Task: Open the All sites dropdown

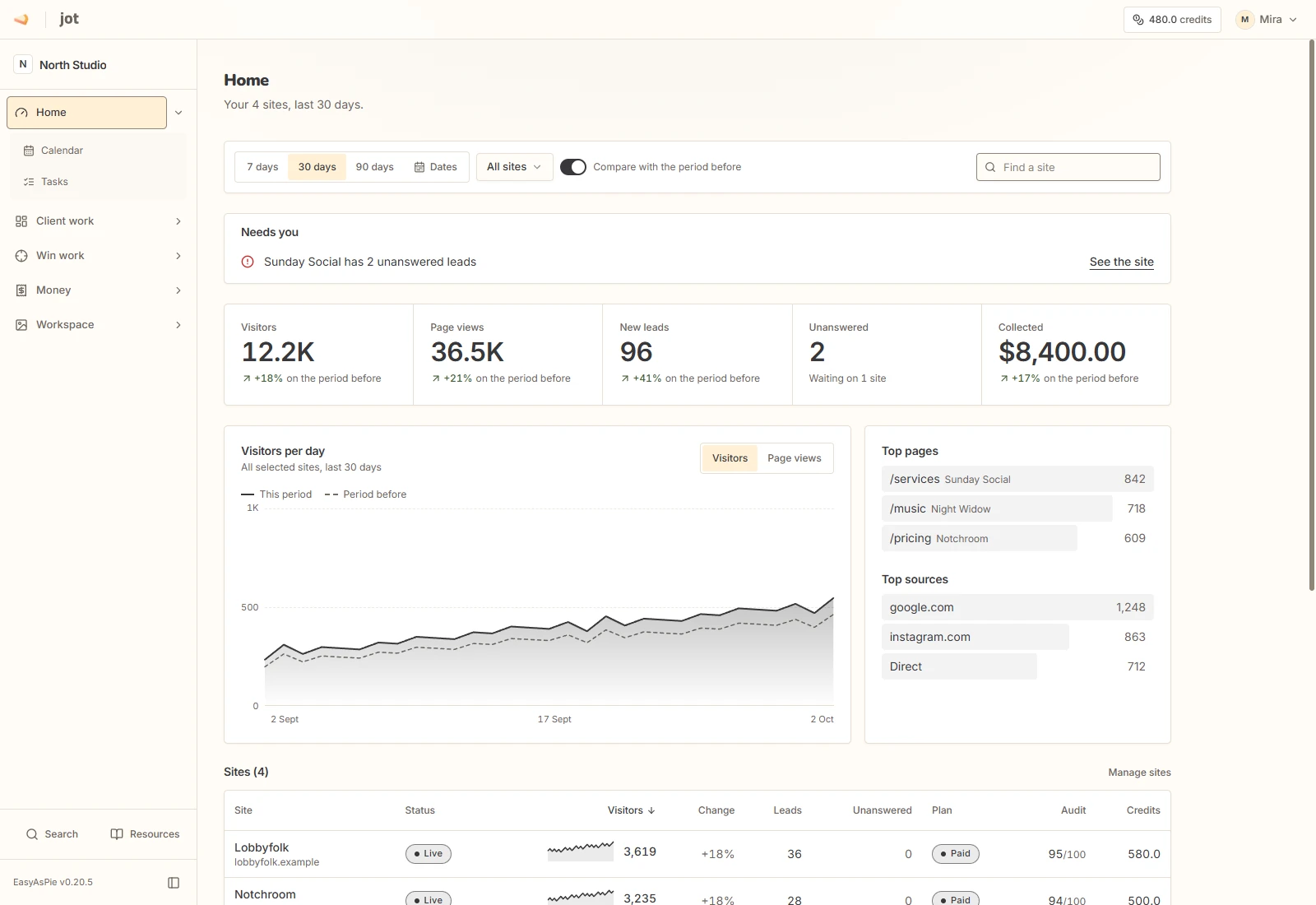Action: click(x=515, y=167)
